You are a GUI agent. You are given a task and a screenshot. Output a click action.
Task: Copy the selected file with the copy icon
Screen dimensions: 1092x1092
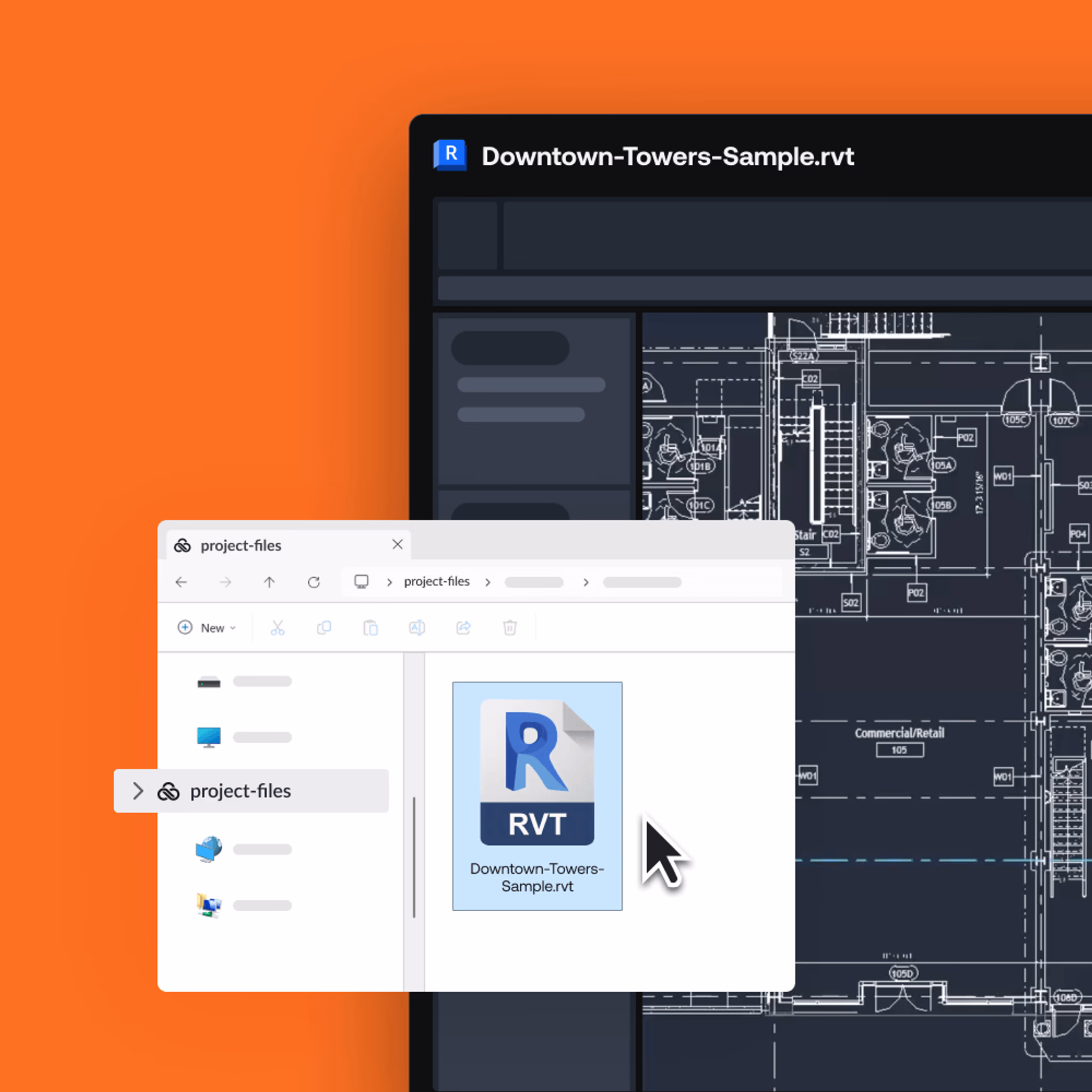(324, 628)
